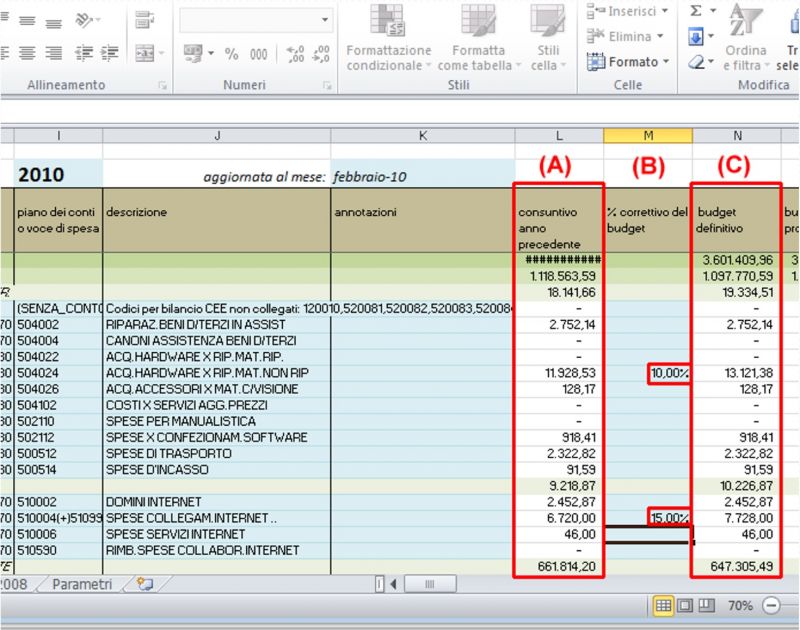Open the Stili cella gallery
This screenshot has height=630, width=800.
(x=548, y=38)
